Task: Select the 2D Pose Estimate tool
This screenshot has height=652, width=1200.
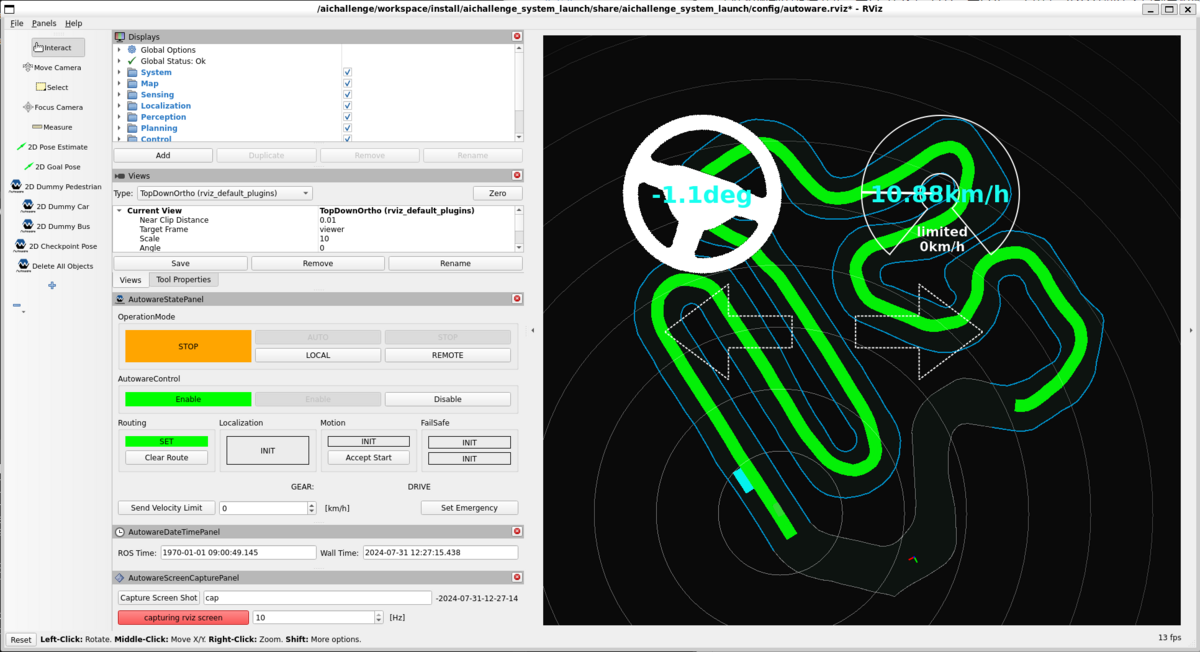Action: click(52, 147)
